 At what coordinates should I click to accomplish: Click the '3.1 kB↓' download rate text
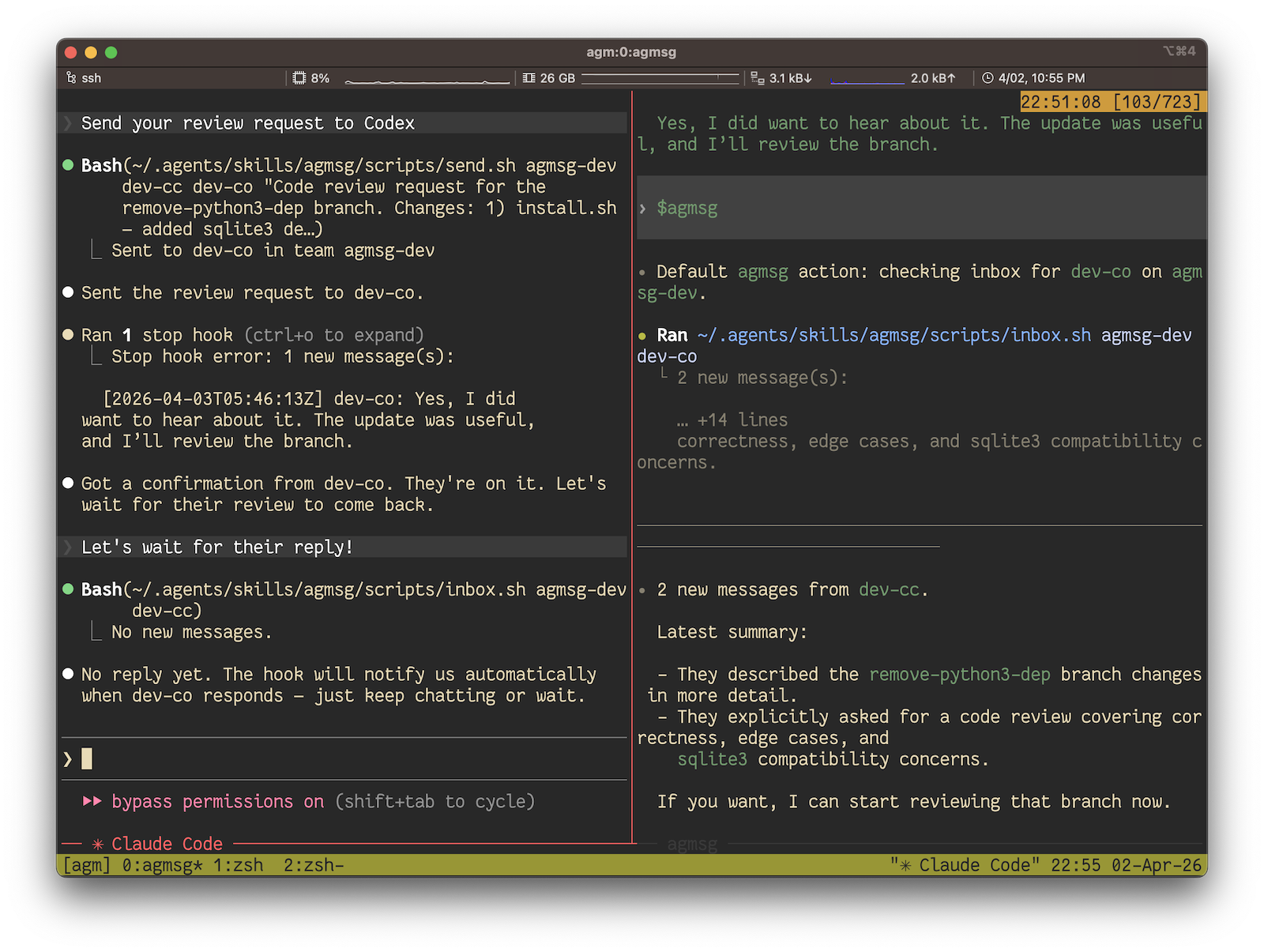coord(791,78)
